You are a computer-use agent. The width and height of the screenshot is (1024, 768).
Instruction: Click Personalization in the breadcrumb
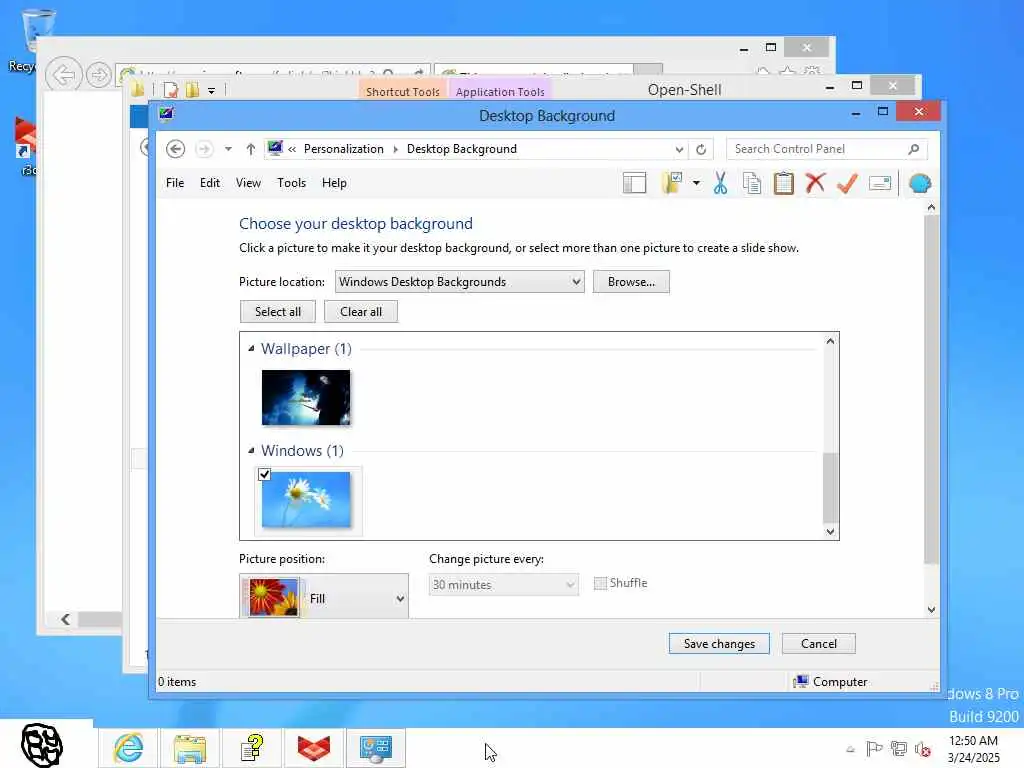[344, 149]
